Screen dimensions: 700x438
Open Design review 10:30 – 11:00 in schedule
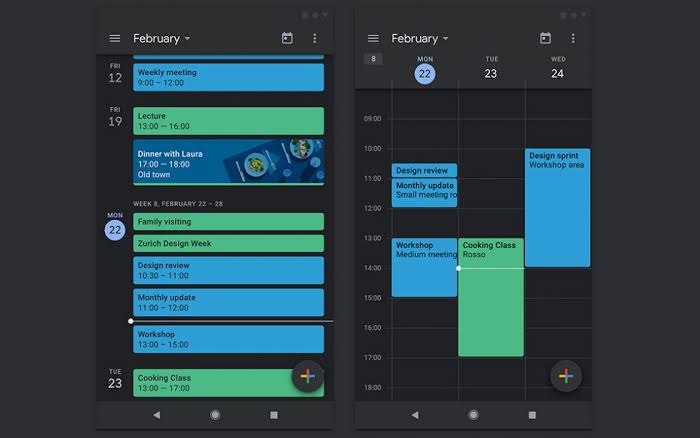click(229, 270)
